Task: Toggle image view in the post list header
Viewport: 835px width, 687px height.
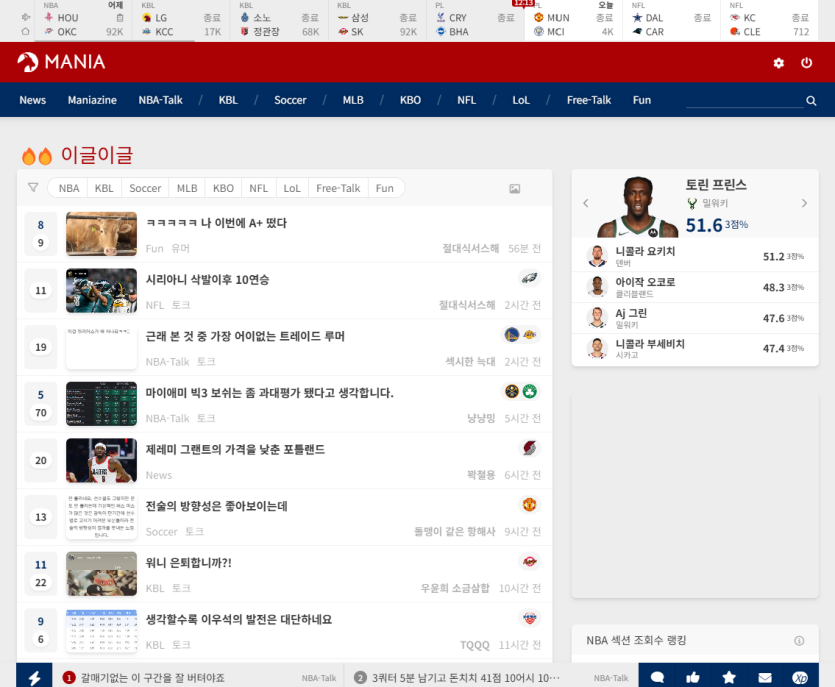Action: [515, 188]
